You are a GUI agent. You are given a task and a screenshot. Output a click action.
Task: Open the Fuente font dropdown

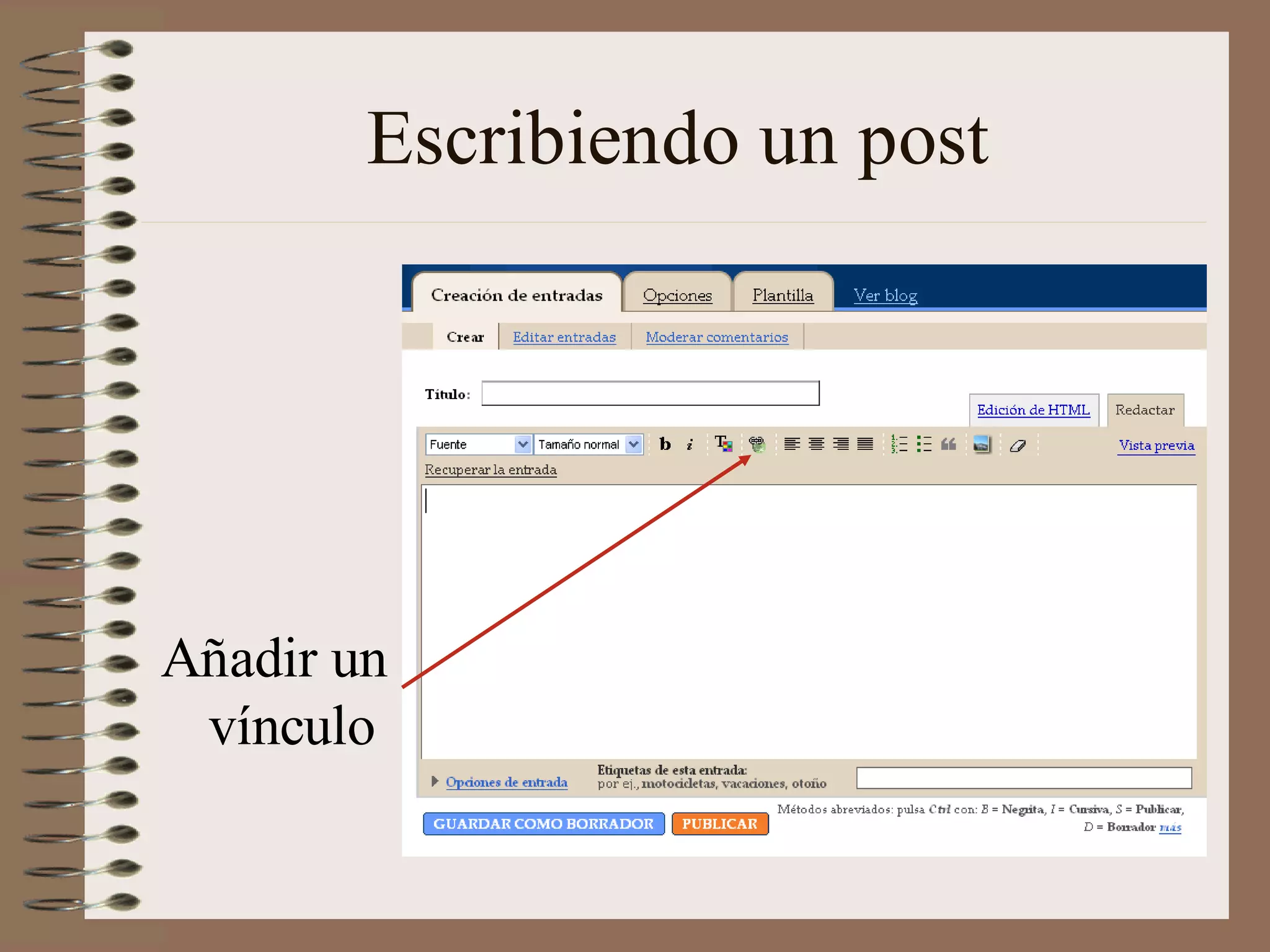coord(478,444)
